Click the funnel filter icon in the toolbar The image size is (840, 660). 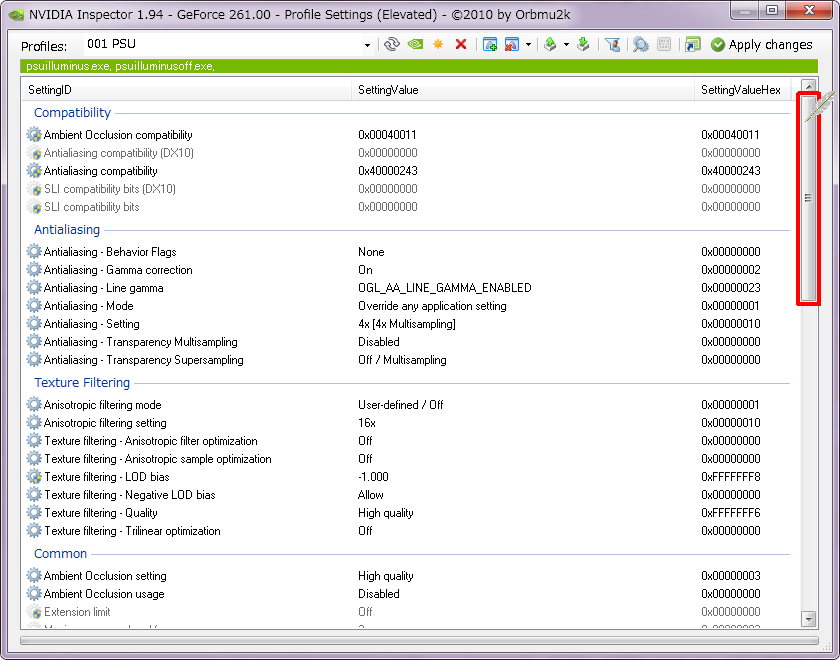pyautogui.click(x=612, y=44)
